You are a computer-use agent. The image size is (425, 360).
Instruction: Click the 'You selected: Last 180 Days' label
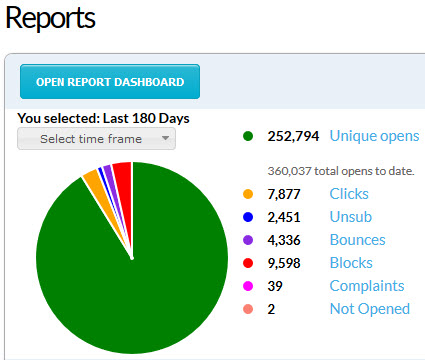tap(103, 119)
